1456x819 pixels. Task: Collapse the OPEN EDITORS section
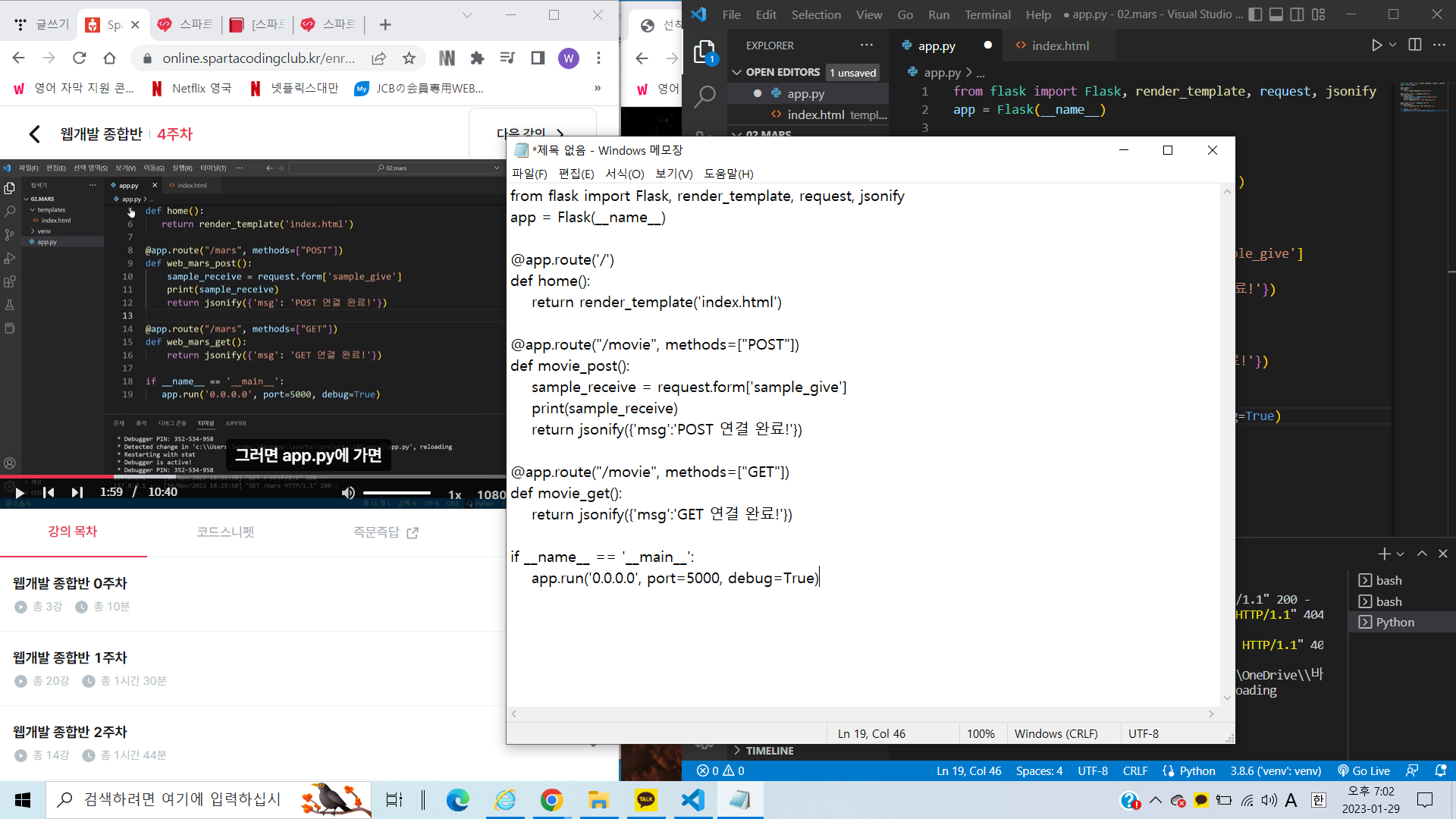[774, 72]
